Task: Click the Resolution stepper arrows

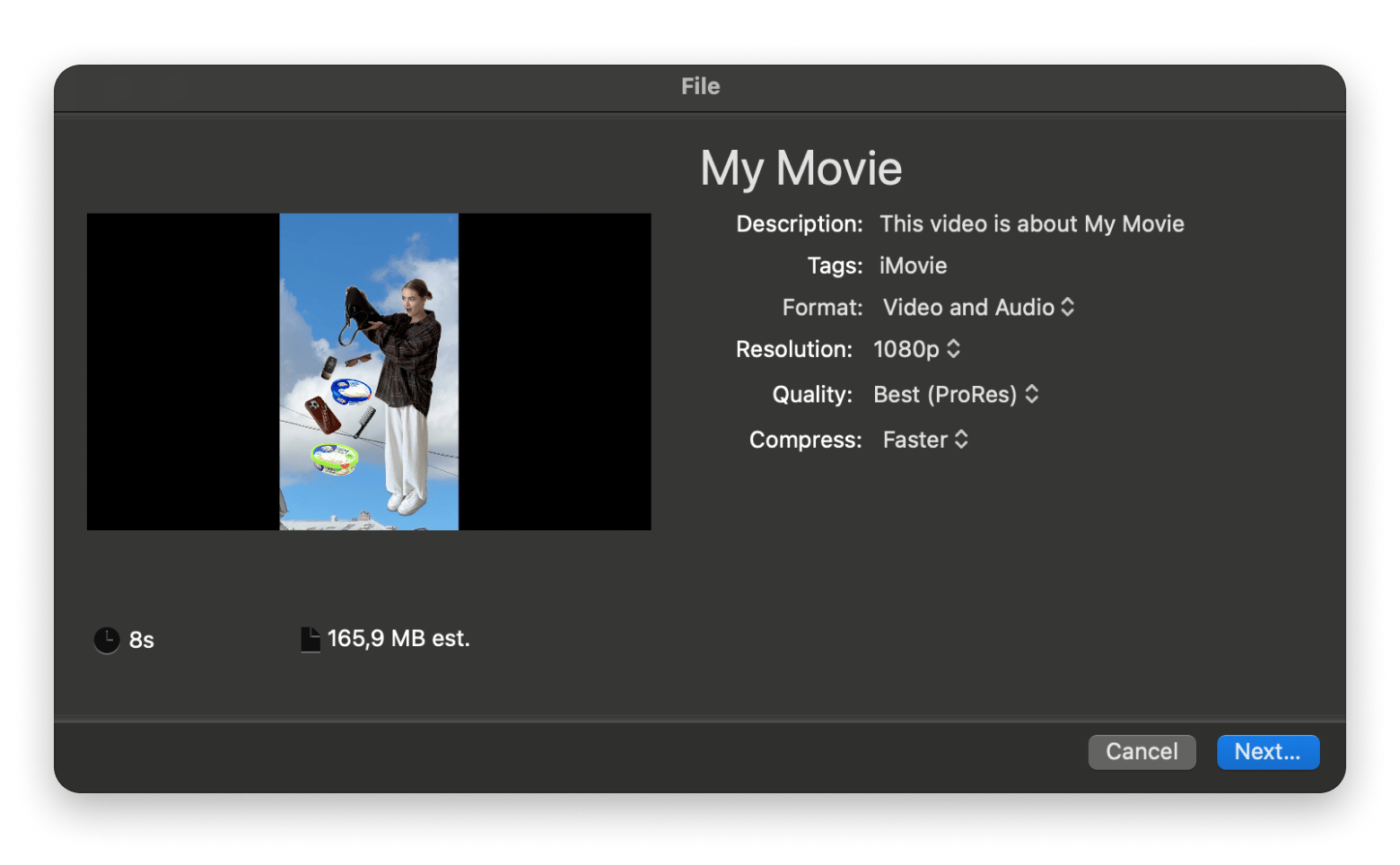Action: coord(953,349)
